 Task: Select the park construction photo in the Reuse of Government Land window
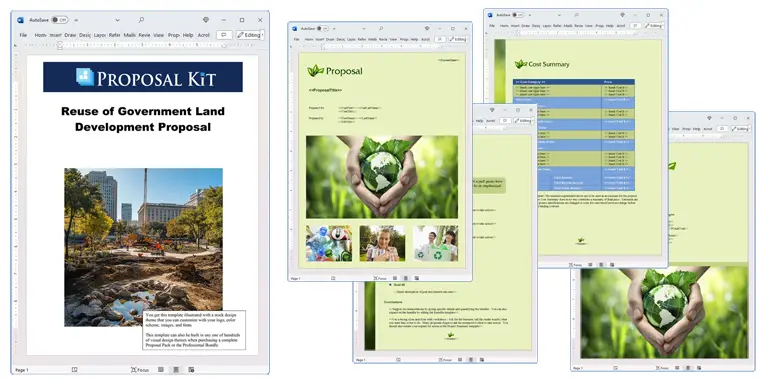tap(143, 247)
